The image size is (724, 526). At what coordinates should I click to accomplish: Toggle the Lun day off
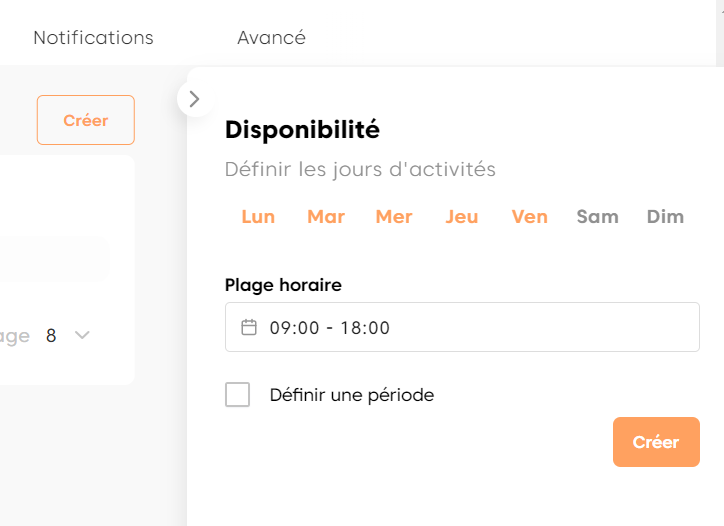tap(258, 217)
